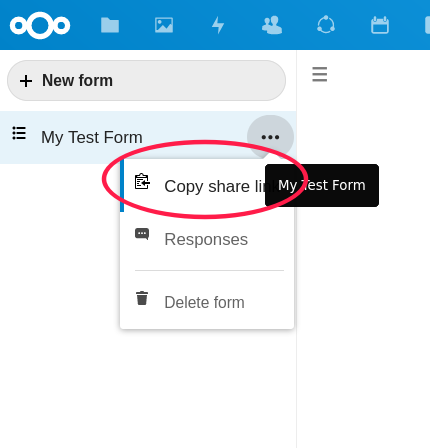The width and height of the screenshot is (430, 448).
Task: Click the Nextcloud logo
Action: (40, 25)
